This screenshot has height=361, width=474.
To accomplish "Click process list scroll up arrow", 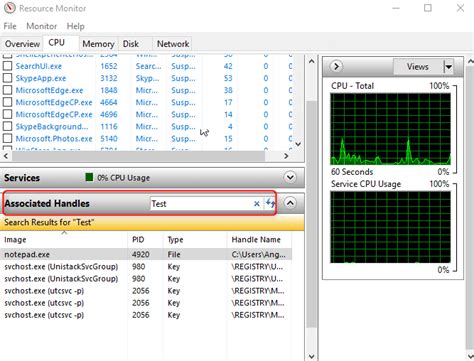I will coord(311,61).
